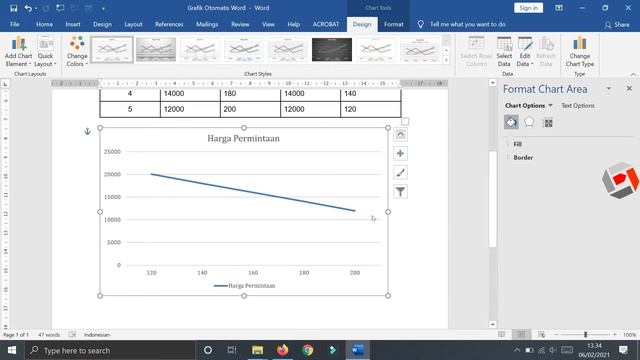Click Tell me lightbulb icon
Image resolution: width=640 pixels, height=360 pixels.
[x=420, y=24]
